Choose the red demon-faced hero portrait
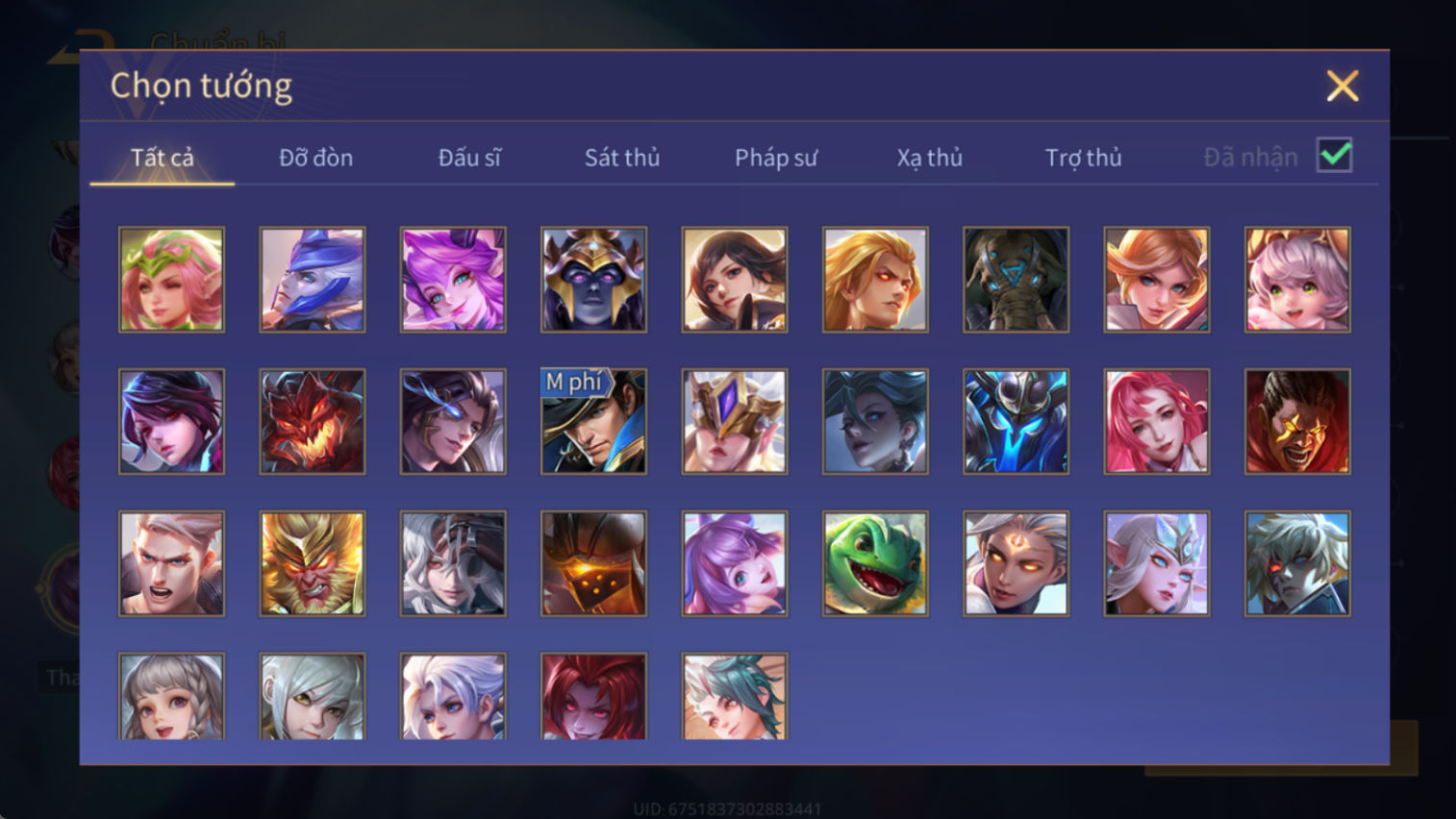The image size is (1456, 819). pos(313,421)
